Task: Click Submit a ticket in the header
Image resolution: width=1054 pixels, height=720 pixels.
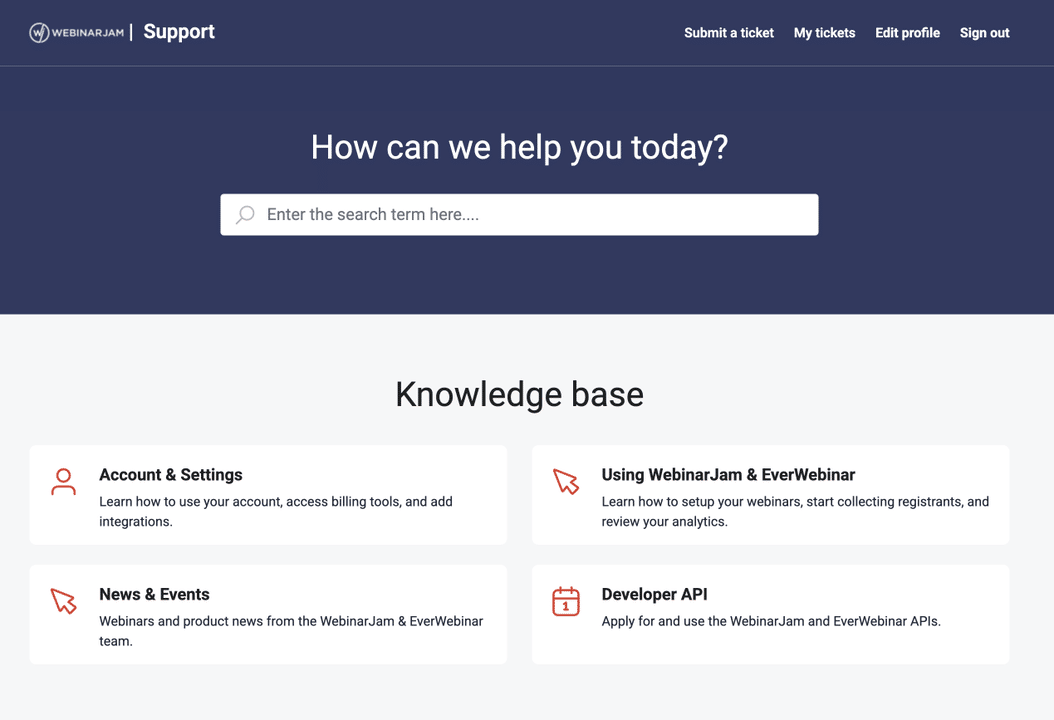Action: tap(728, 32)
